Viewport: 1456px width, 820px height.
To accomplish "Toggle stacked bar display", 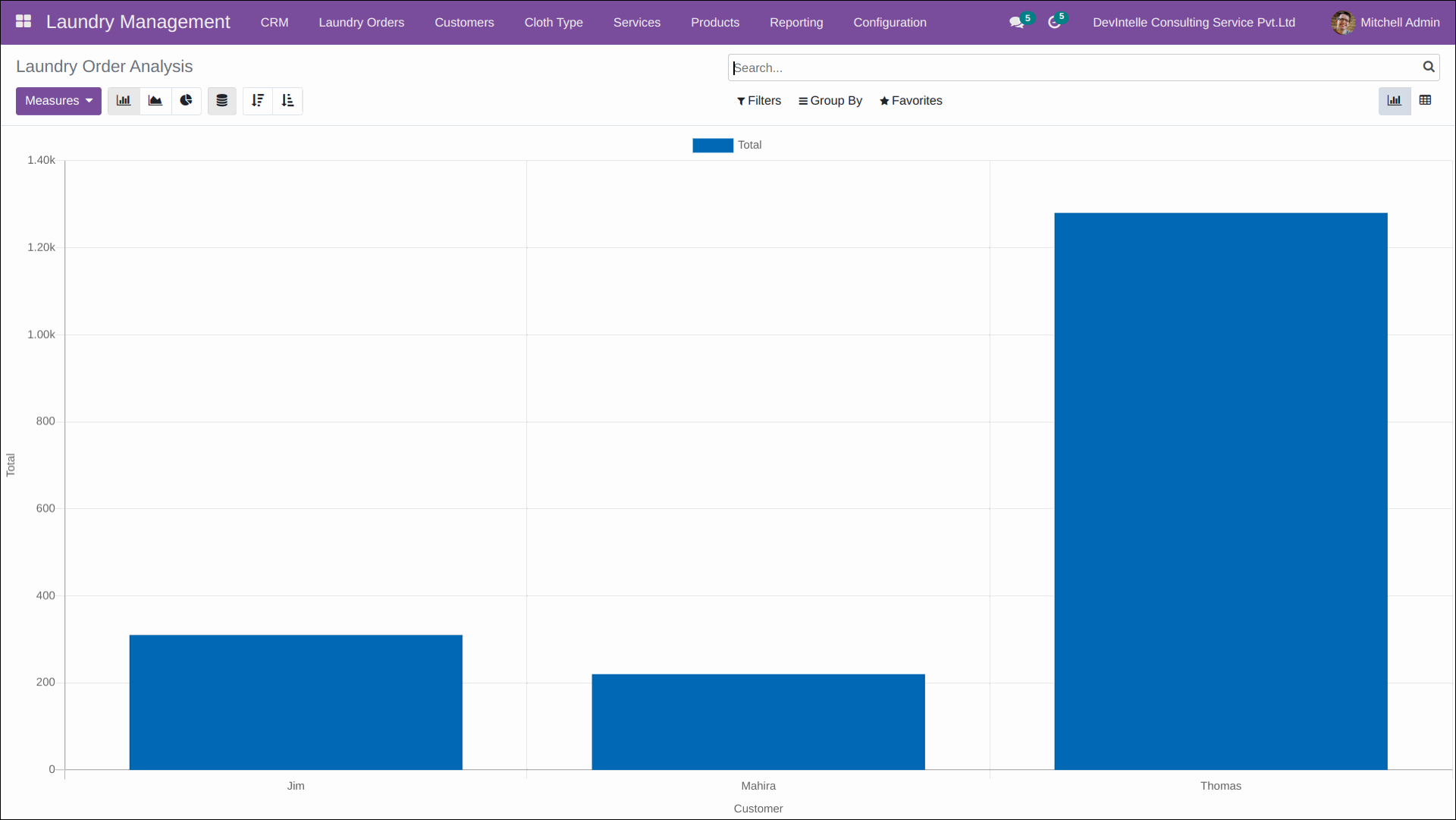I will tap(221, 101).
